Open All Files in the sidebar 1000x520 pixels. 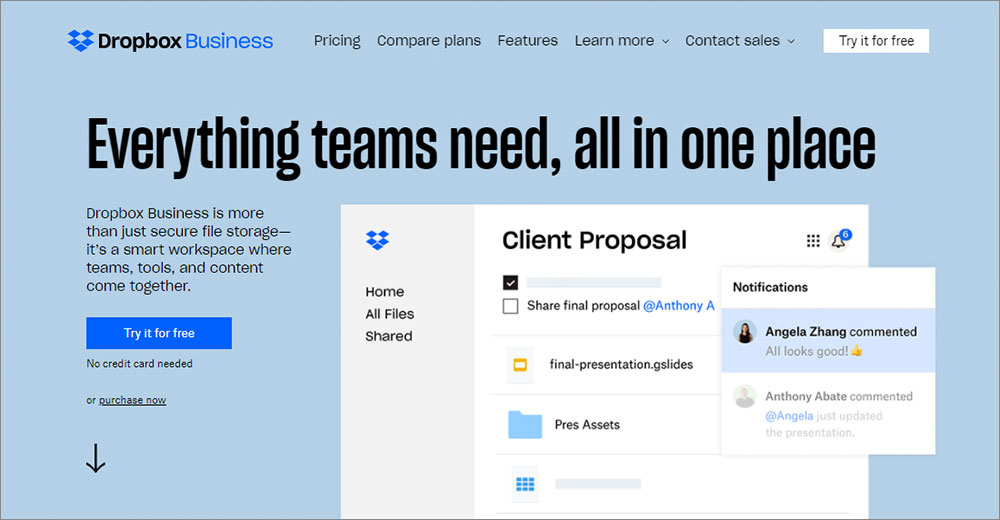(x=390, y=314)
